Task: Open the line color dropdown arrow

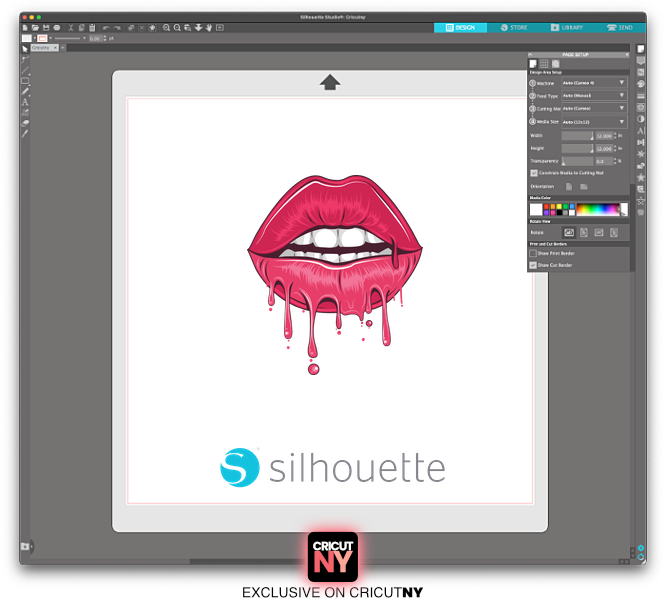Action: click(x=50, y=39)
